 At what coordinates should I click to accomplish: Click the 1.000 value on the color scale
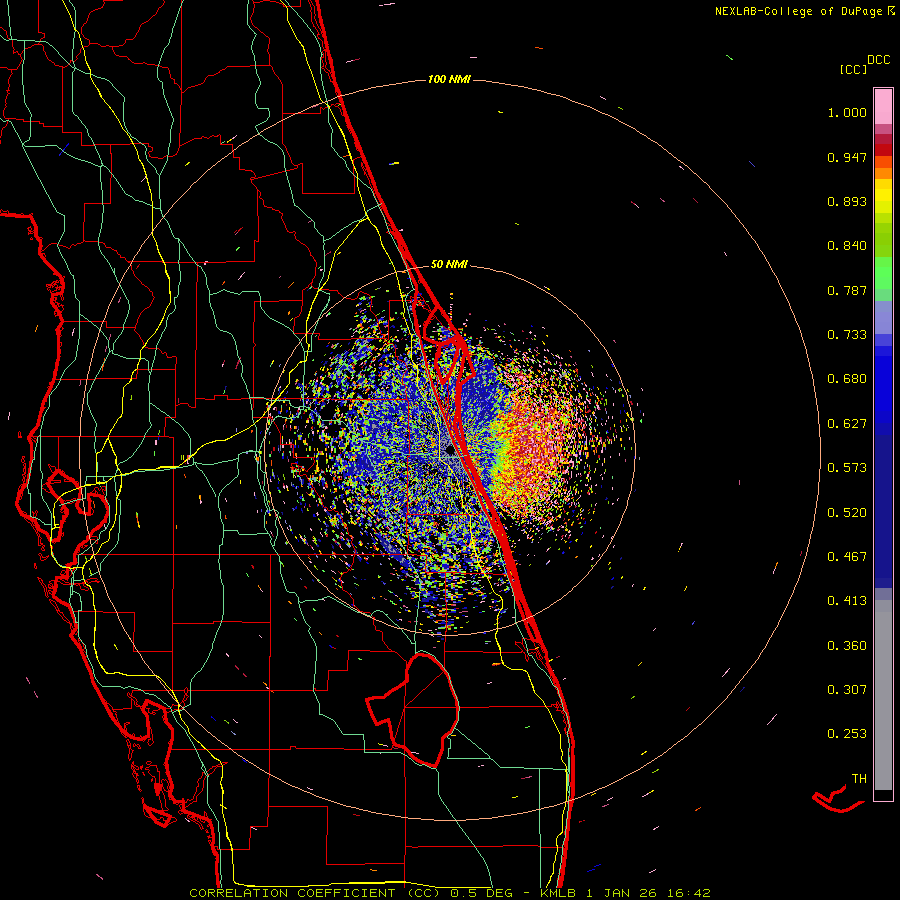pos(847,112)
